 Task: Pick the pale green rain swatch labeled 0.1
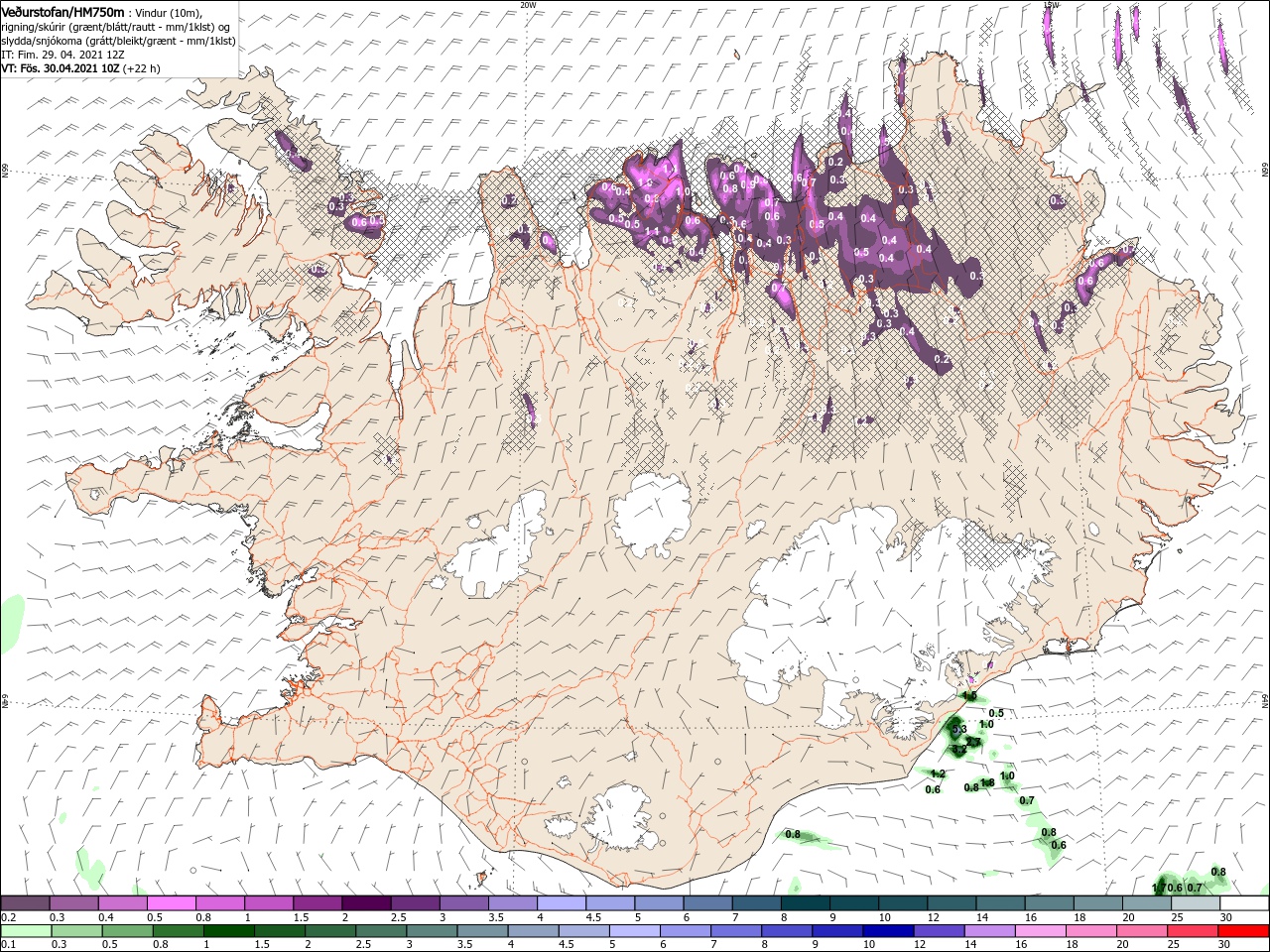pos(25,931)
